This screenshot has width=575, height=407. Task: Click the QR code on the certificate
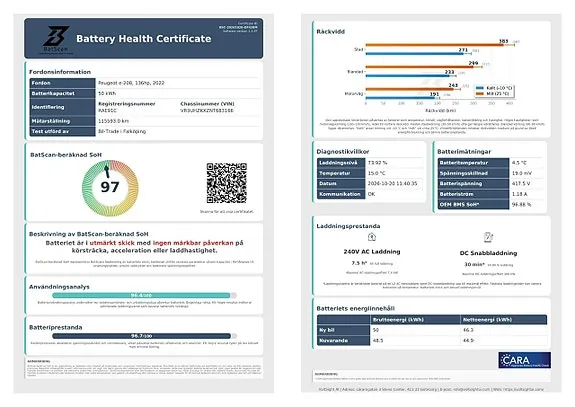(226, 183)
